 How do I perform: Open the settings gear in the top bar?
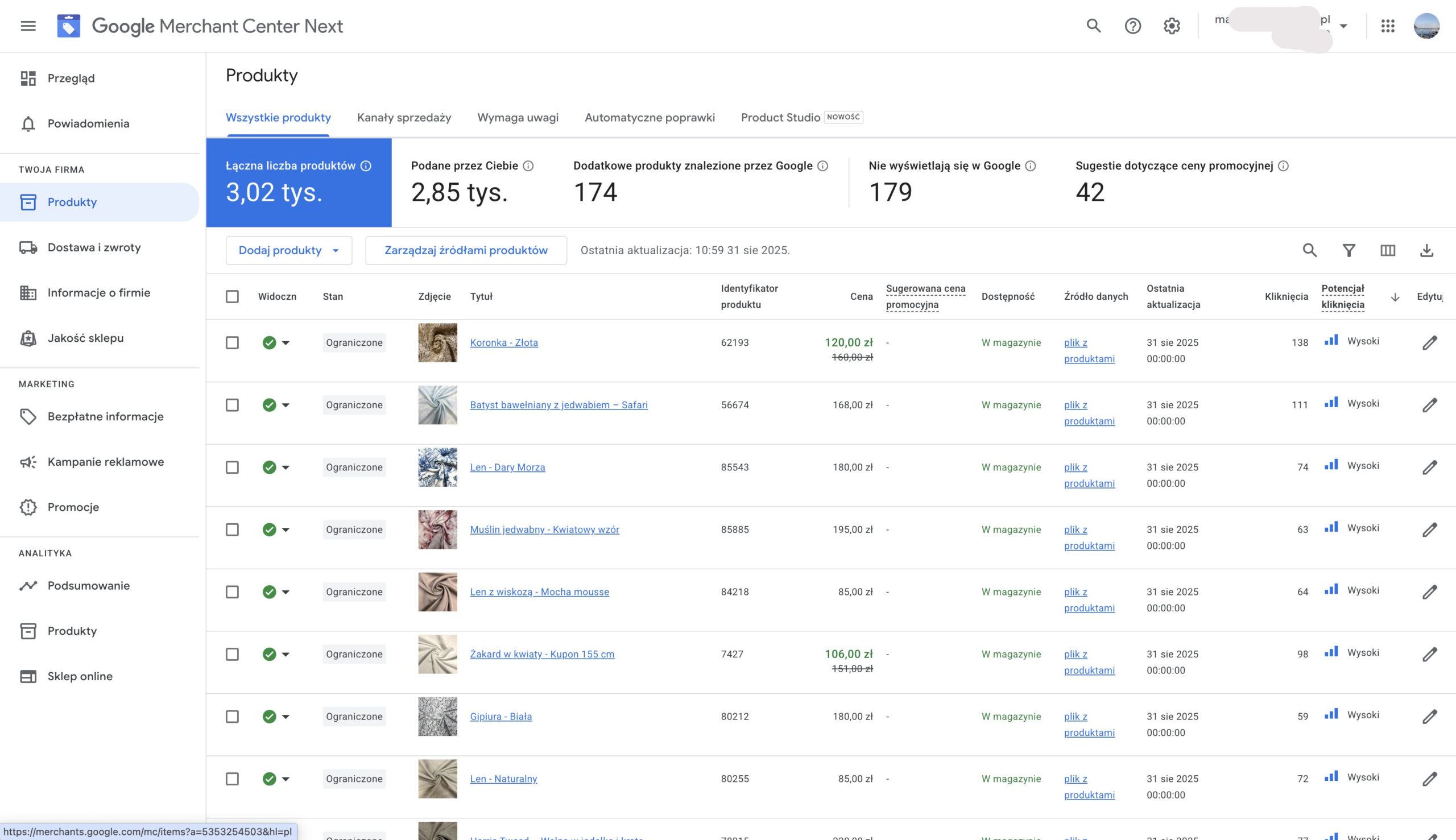click(x=1172, y=26)
